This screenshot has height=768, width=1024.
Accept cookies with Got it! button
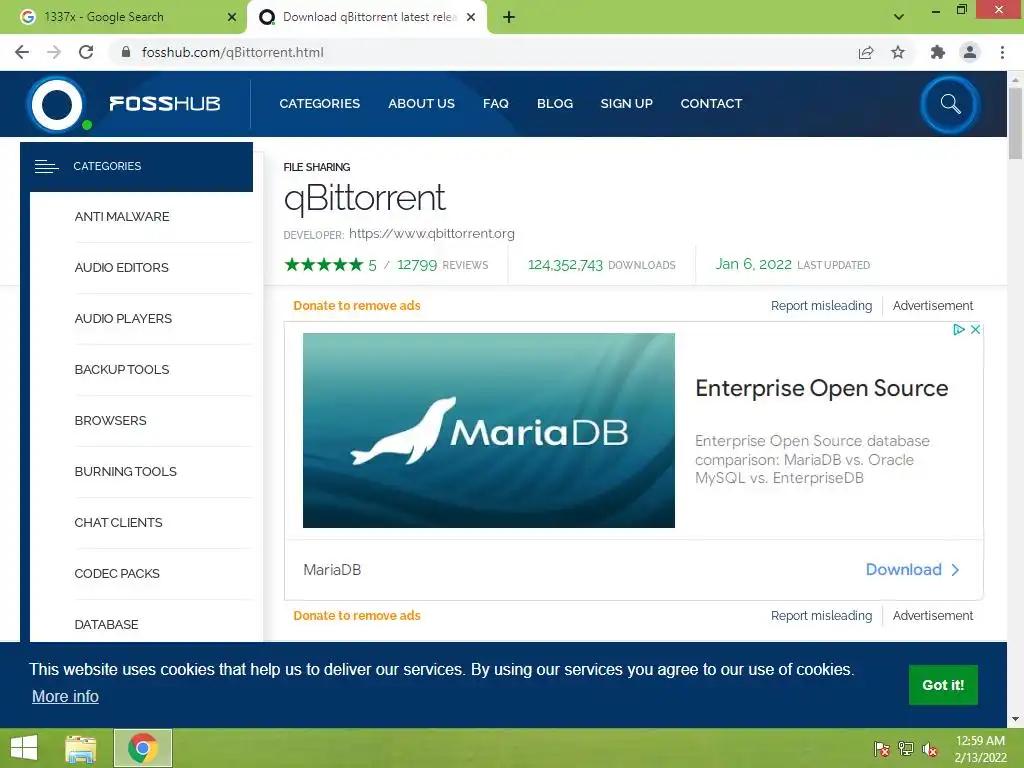point(943,685)
